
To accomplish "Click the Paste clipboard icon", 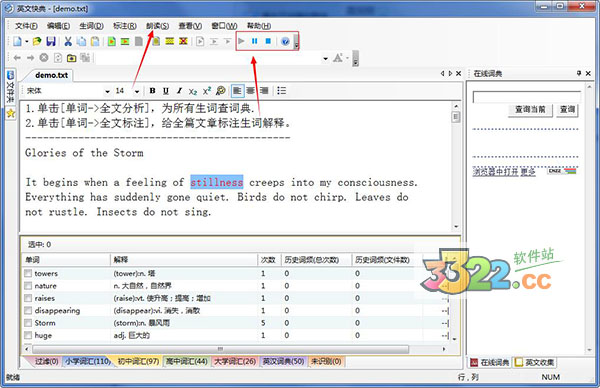I will point(95,41).
